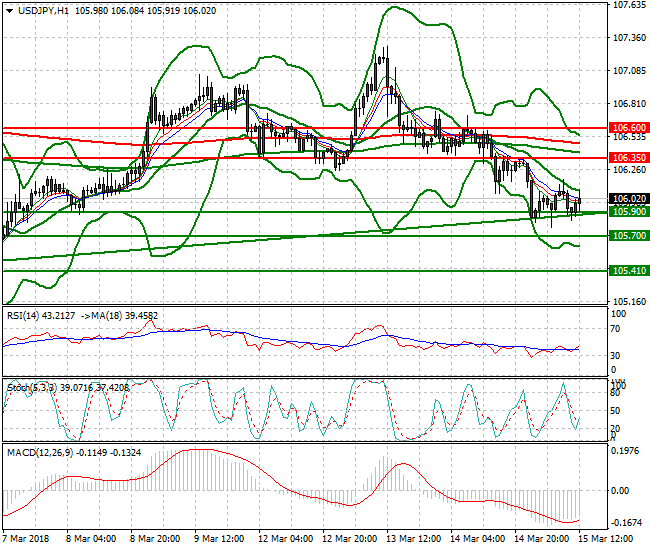Click the RSI(14) indicator label
650x550 pixels.
click(22, 316)
